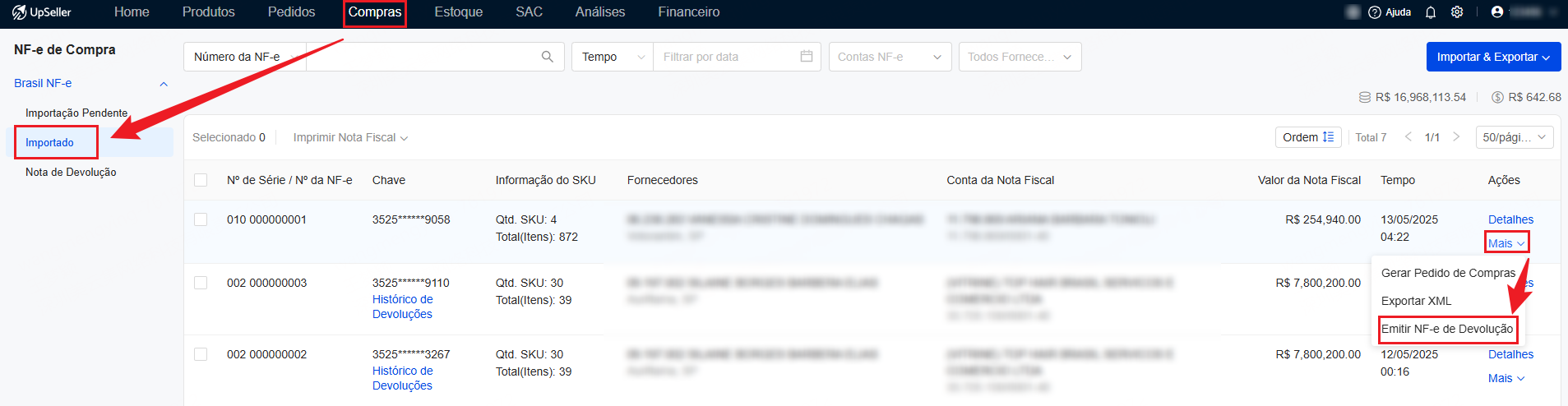1568x406 pixels.
Task: Open the Produtos tab
Action: point(209,12)
